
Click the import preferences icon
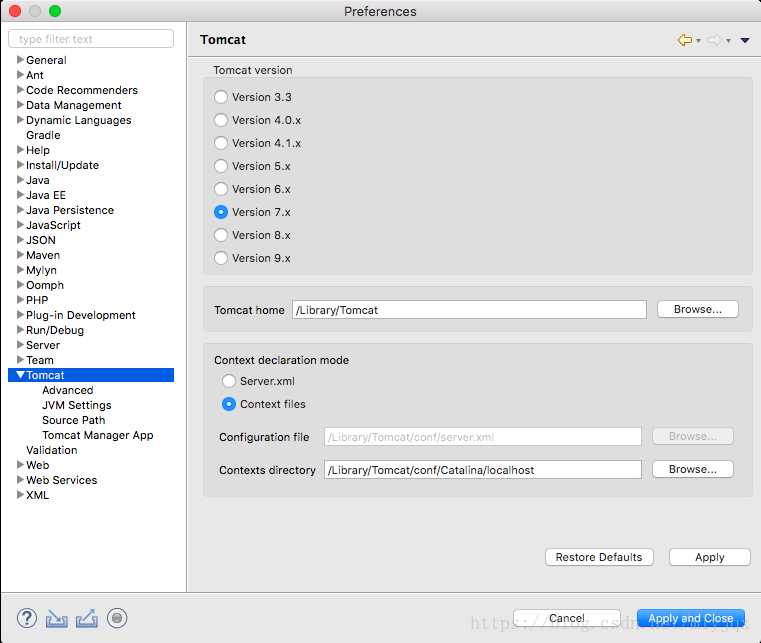tap(57, 619)
